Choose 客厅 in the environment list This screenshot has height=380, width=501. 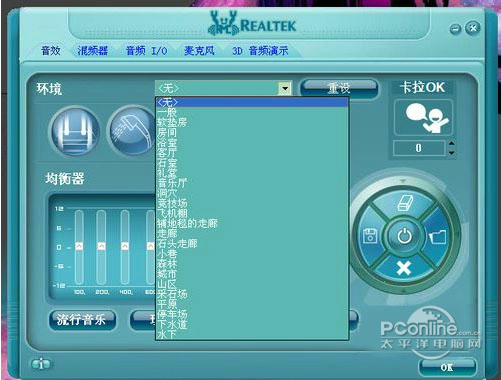(x=252, y=153)
